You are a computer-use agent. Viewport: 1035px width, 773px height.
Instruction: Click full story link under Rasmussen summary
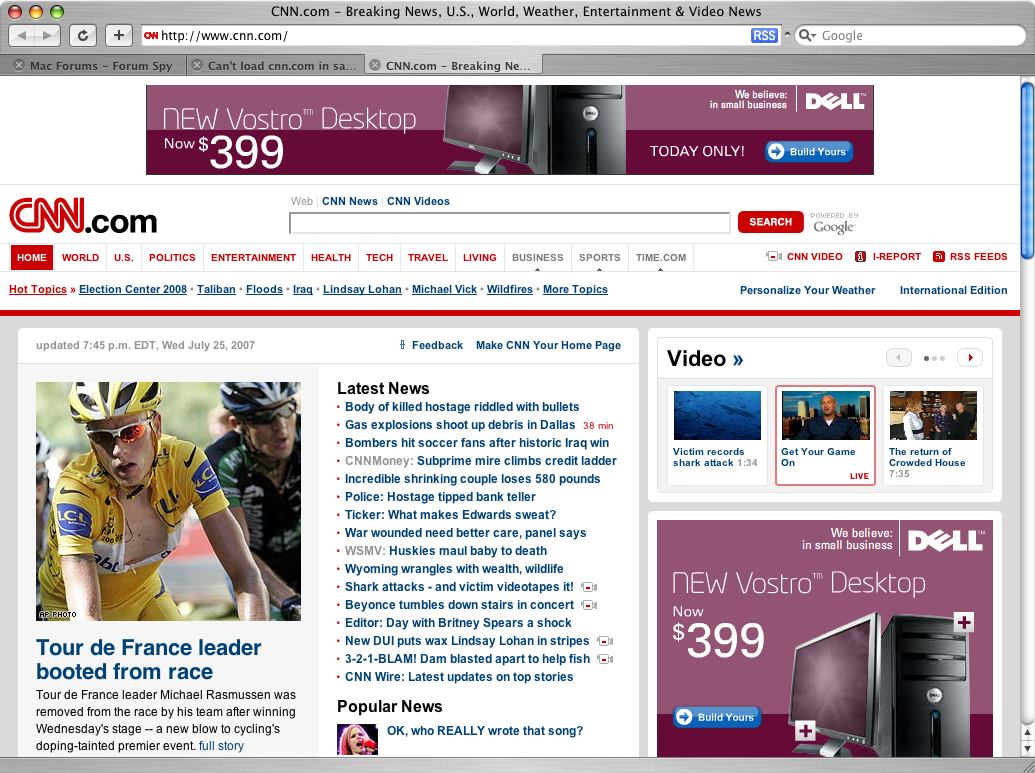pos(221,746)
